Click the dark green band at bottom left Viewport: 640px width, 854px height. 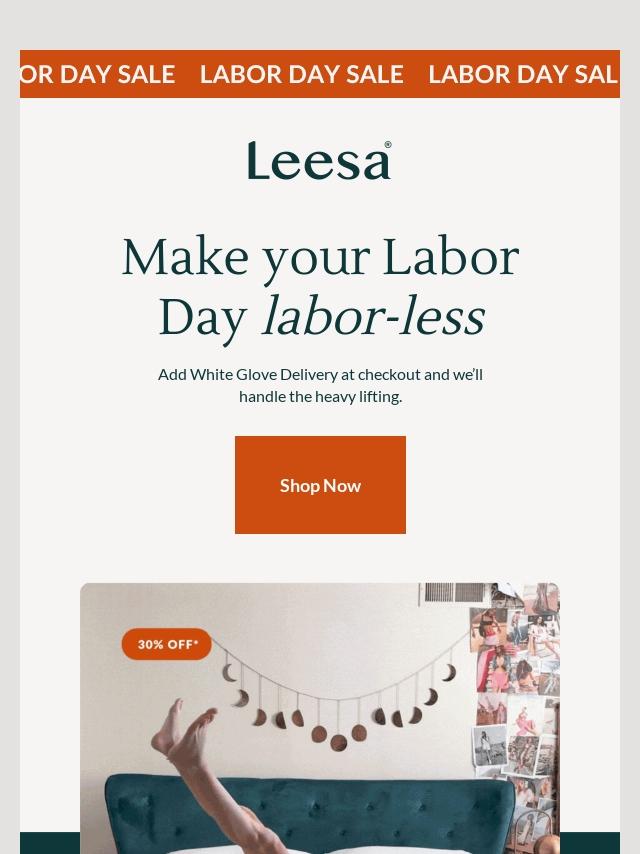click(x=50, y=843)
